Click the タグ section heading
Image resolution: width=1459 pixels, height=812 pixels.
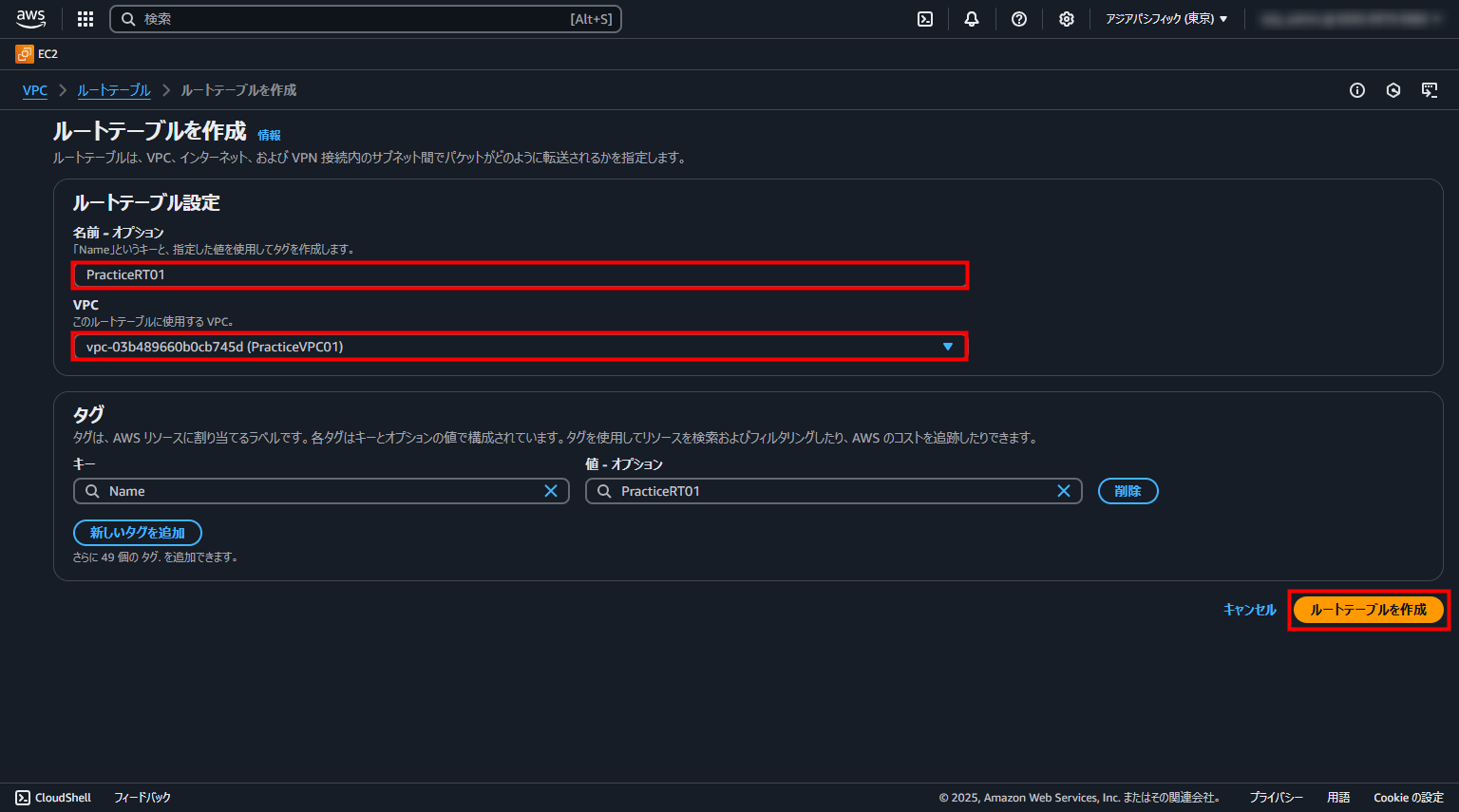coord(88,414)
